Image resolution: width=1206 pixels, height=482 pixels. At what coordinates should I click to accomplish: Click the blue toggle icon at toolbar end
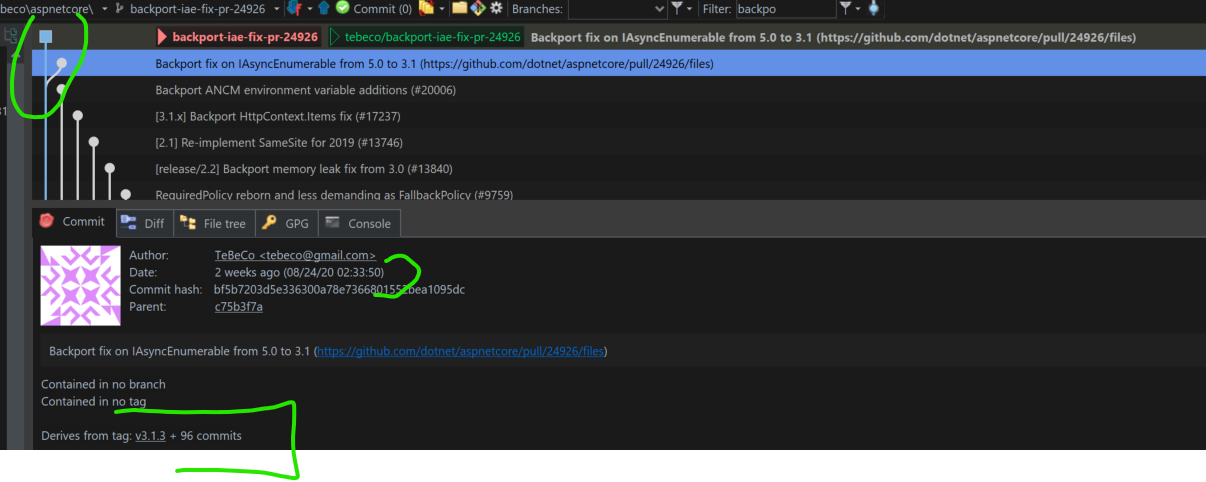[874, 8]
